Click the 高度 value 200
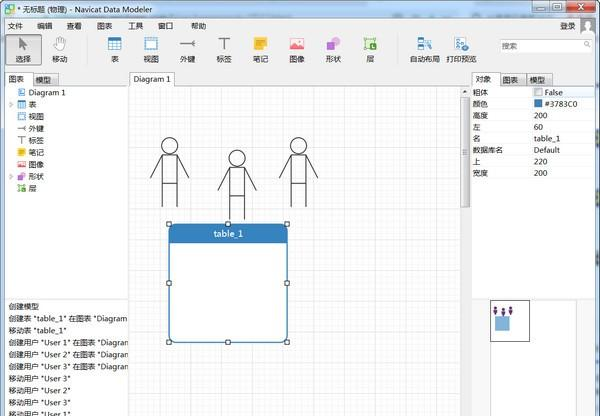The width and height of the screenshot is (600, 416). (540, 115)
